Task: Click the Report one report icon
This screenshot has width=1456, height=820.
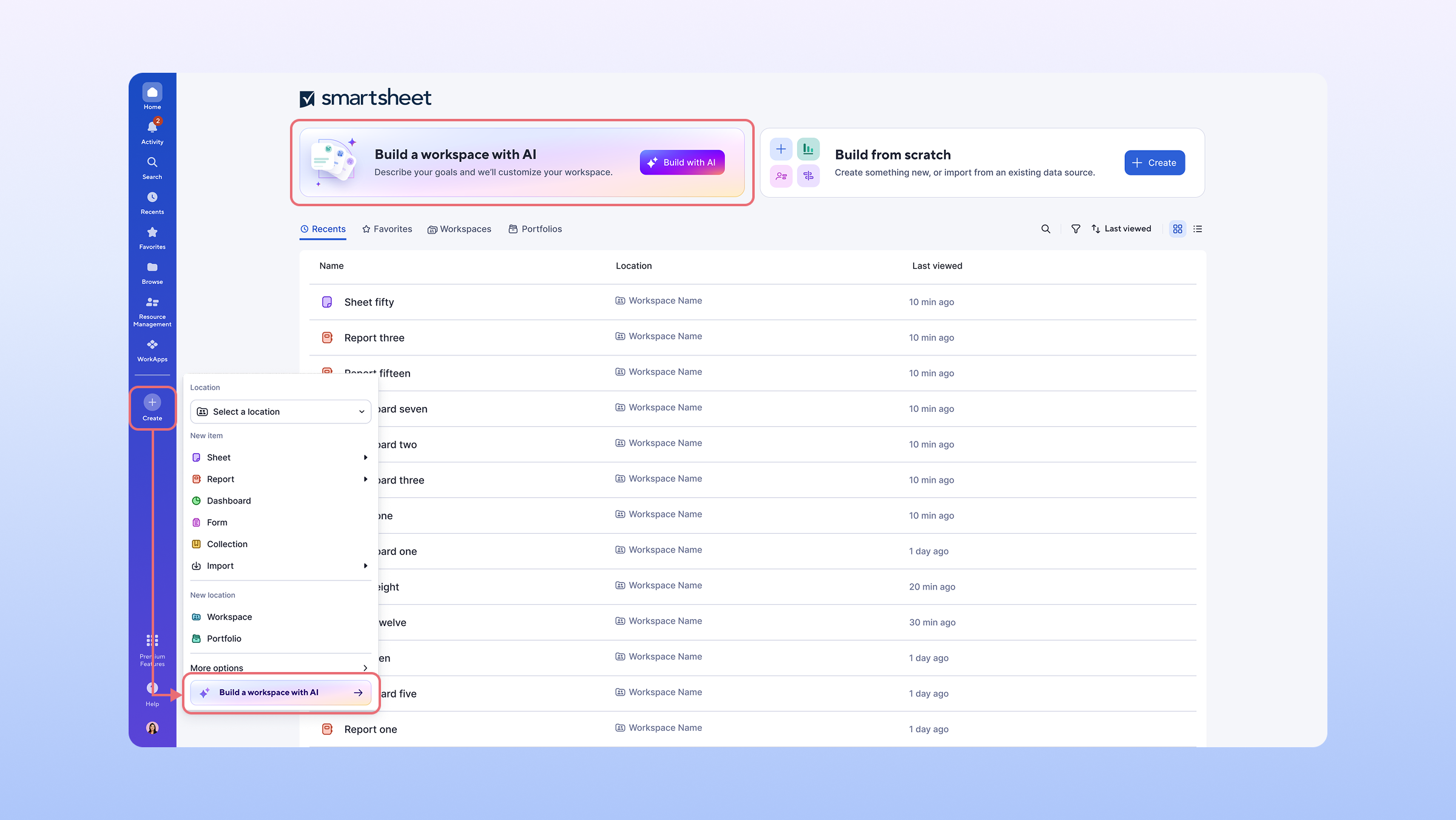Action: (x=327, y=729)
